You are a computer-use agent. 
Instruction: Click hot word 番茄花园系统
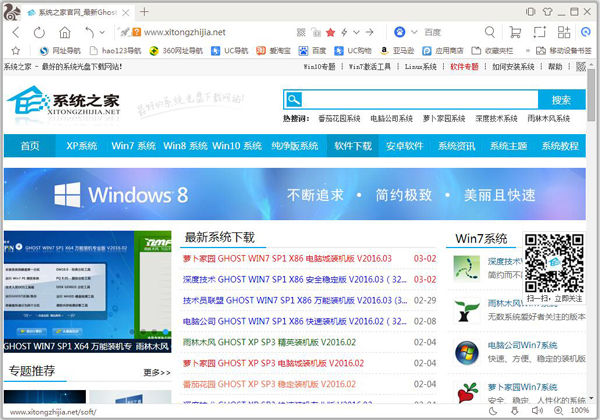click(339, 119)
